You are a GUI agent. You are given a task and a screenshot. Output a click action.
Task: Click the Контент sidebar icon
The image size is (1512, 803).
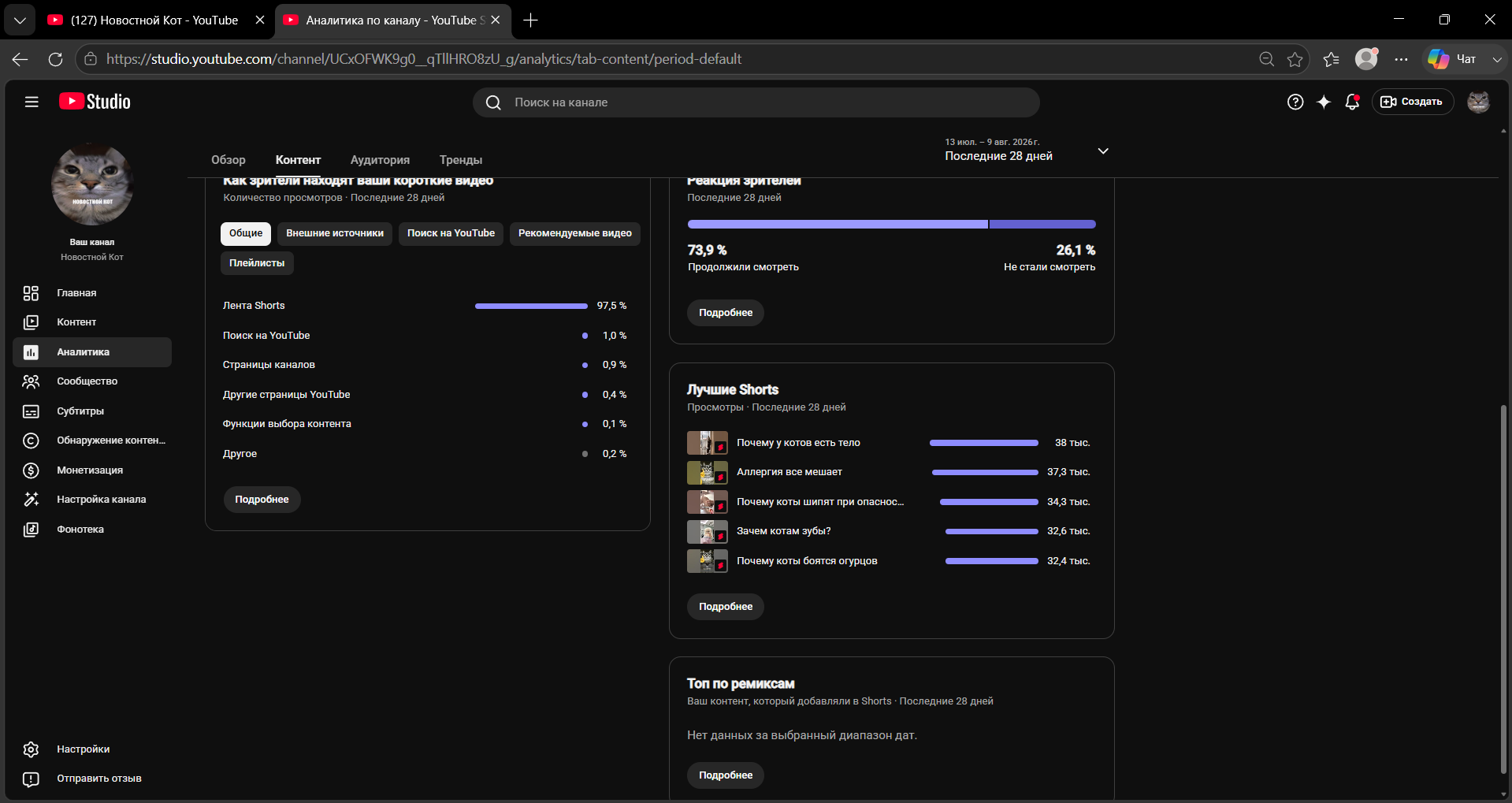pyautogui.click(x=31, y=322)
